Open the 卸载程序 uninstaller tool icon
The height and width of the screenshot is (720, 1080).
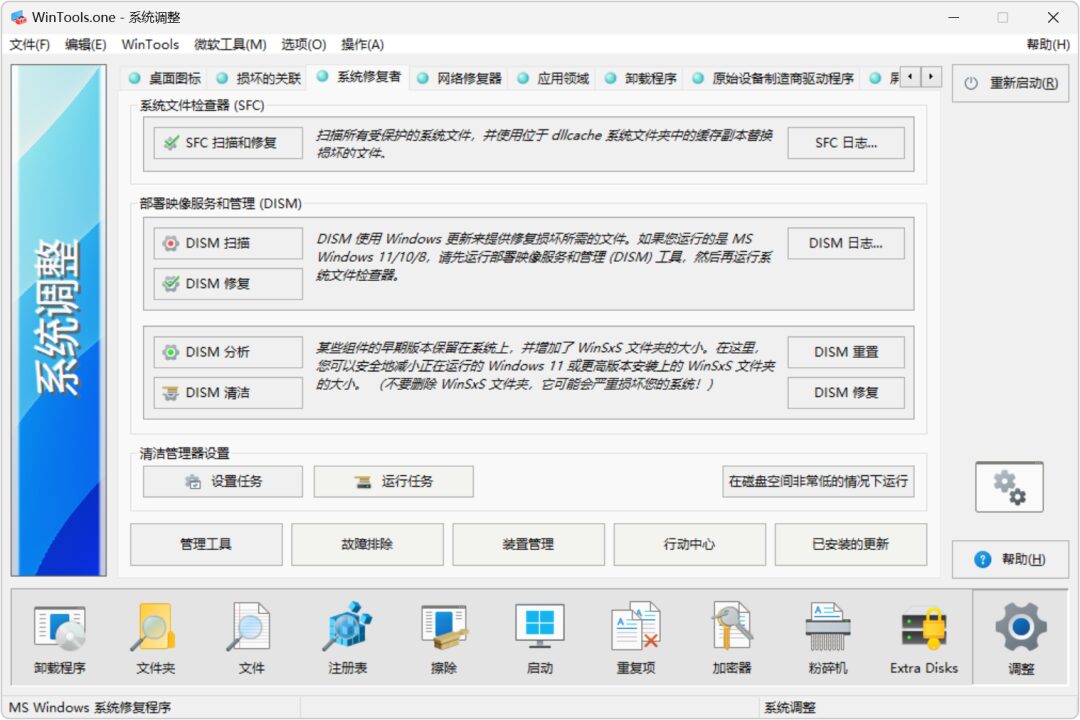point(60,638)
